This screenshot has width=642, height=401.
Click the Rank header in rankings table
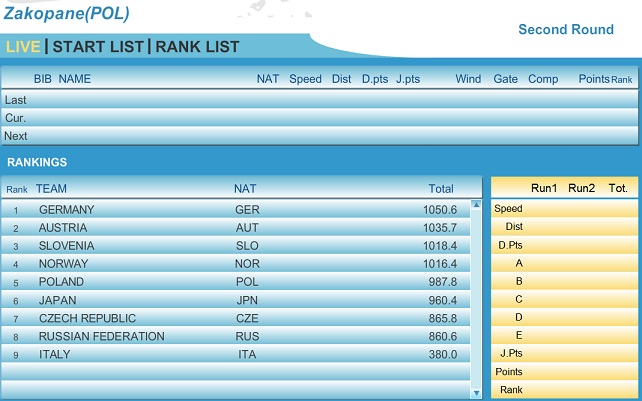point(17,189)
